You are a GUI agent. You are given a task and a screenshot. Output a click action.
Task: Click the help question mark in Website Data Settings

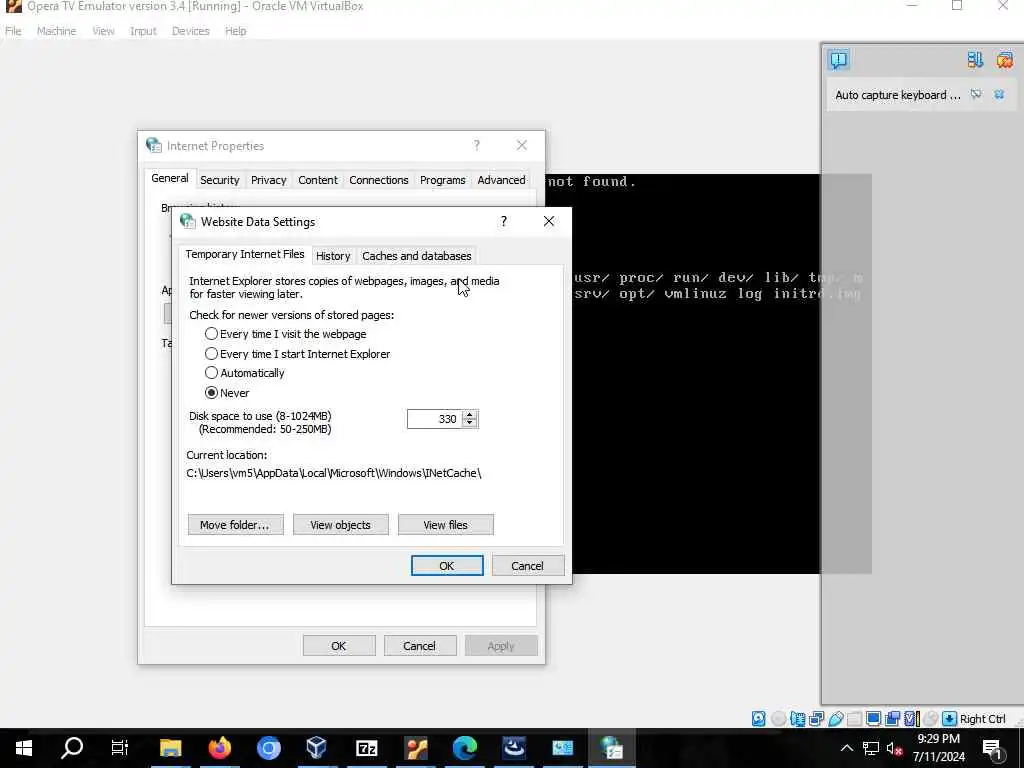(504, 221)
